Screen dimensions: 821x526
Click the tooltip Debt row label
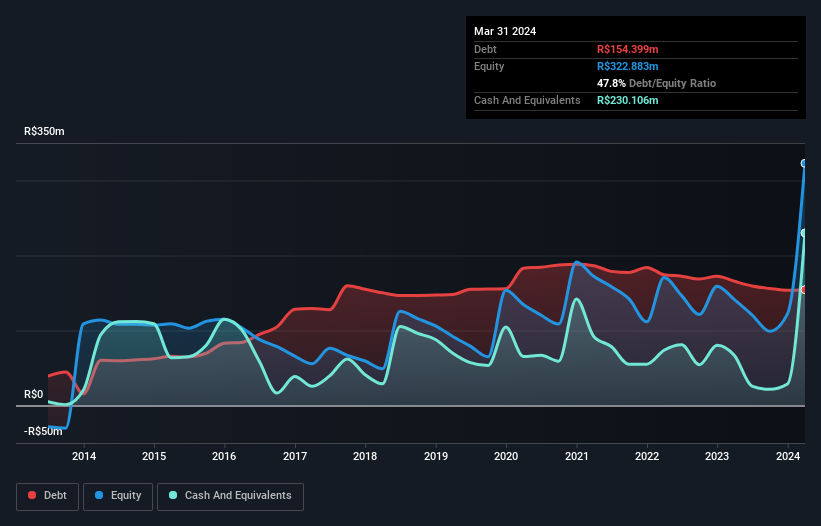coord(485,49)
